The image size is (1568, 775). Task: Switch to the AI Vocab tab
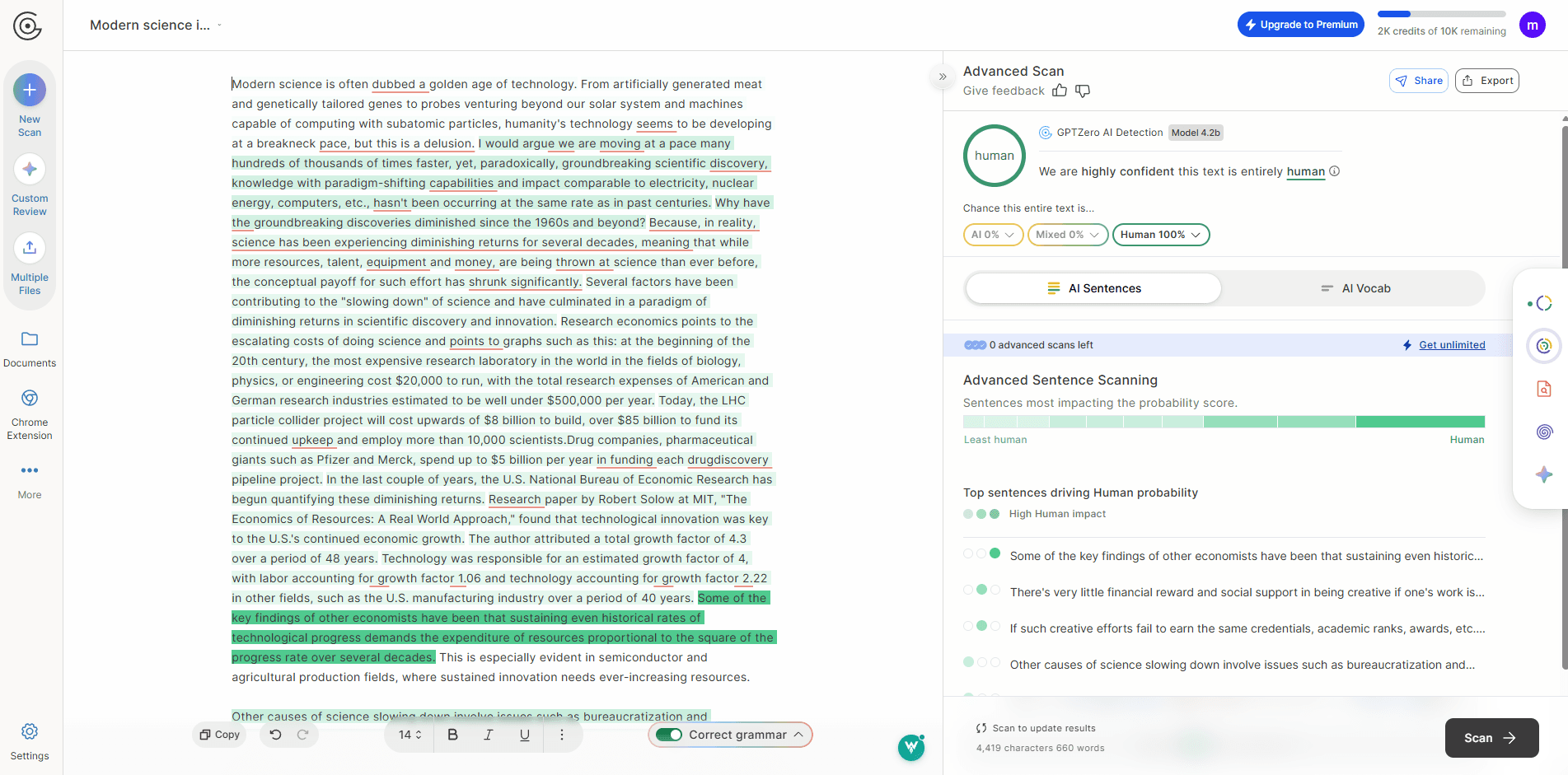coord(1358,288)
